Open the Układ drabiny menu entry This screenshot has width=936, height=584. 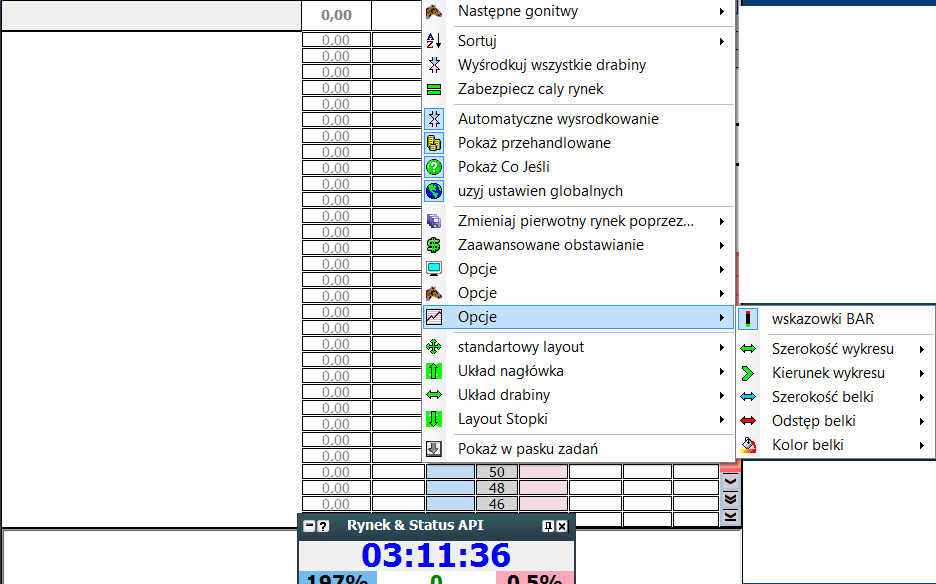click(x=578, y=395)
